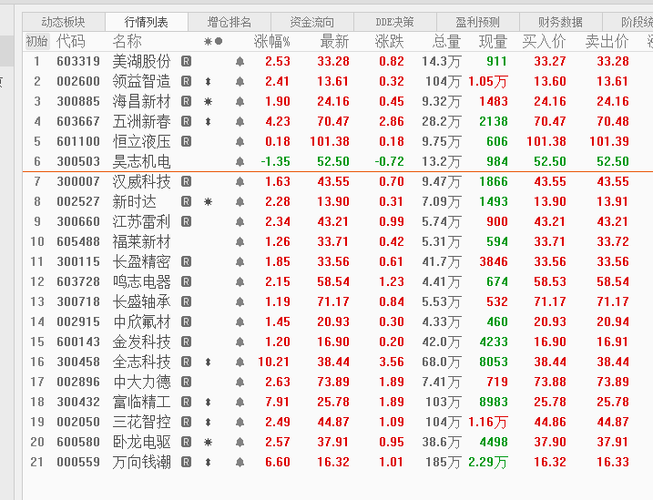
Task: Click stock code 603319
Action: [x=78, y=62]
